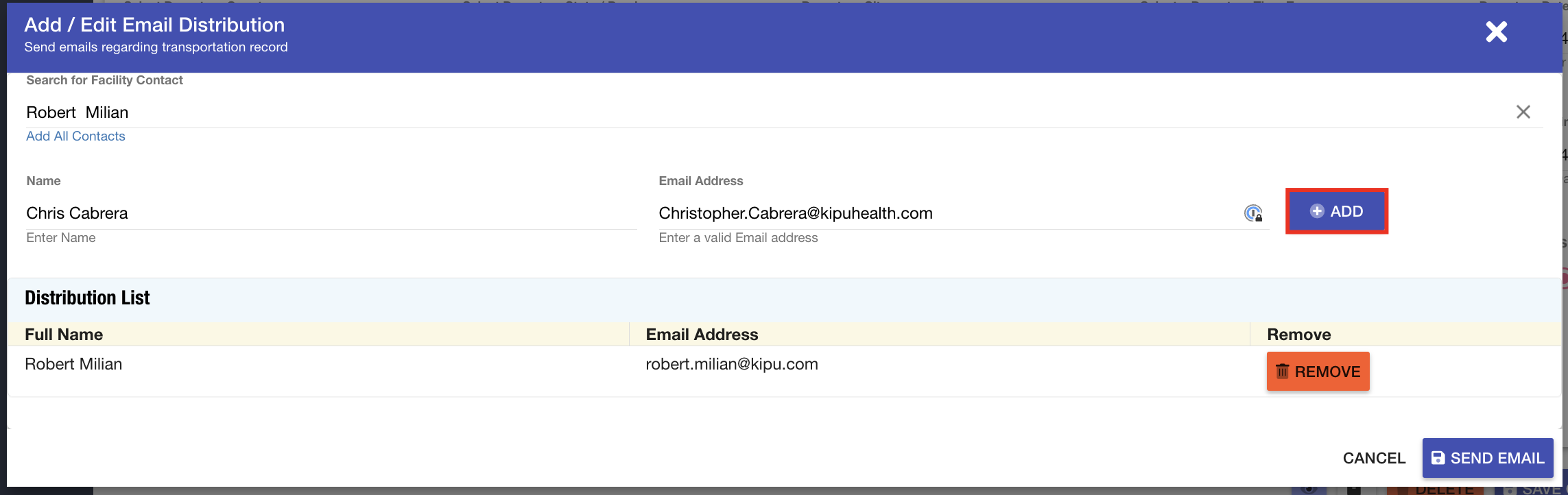Screen dimensions: 1568x495
Task: Click the floppy disk icon on SEND EMAIL
Action: [x=1438, y=458]
